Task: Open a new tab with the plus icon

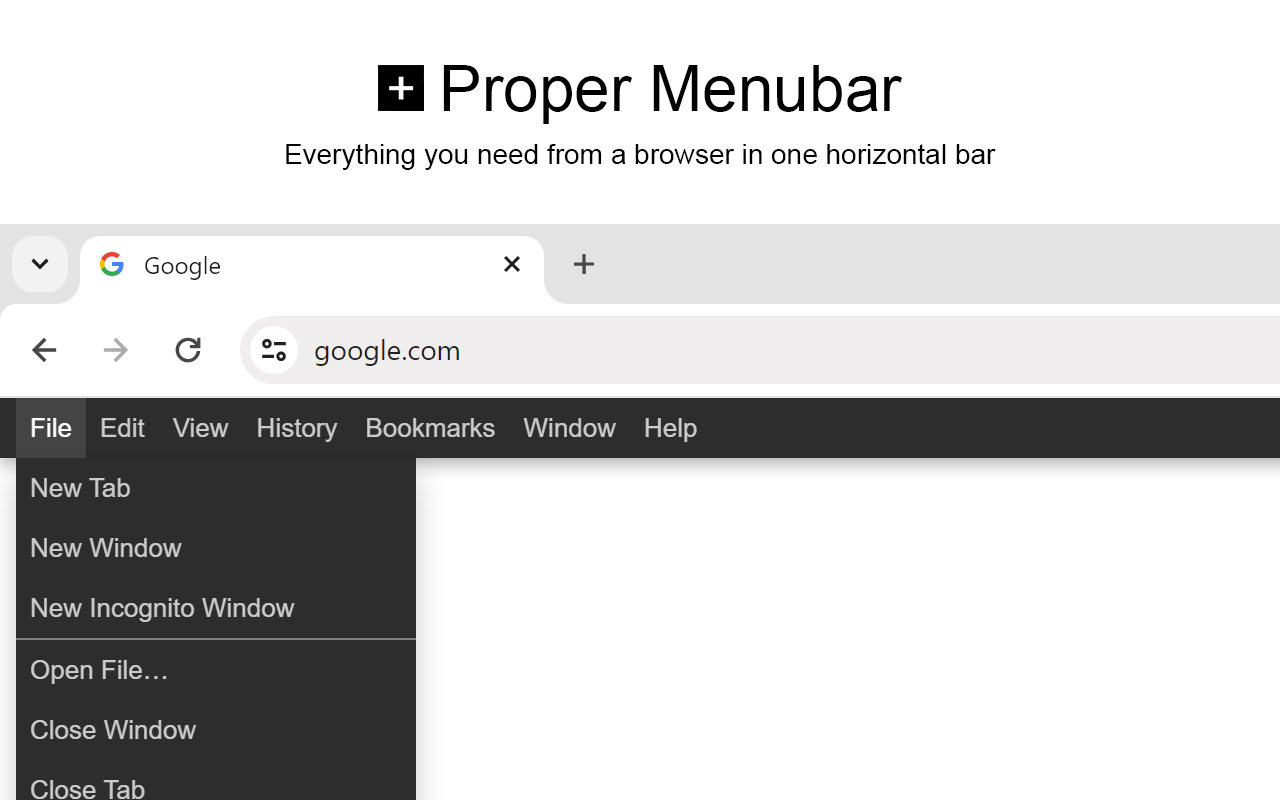Action: pyautogui.click(x=583, y=264)
